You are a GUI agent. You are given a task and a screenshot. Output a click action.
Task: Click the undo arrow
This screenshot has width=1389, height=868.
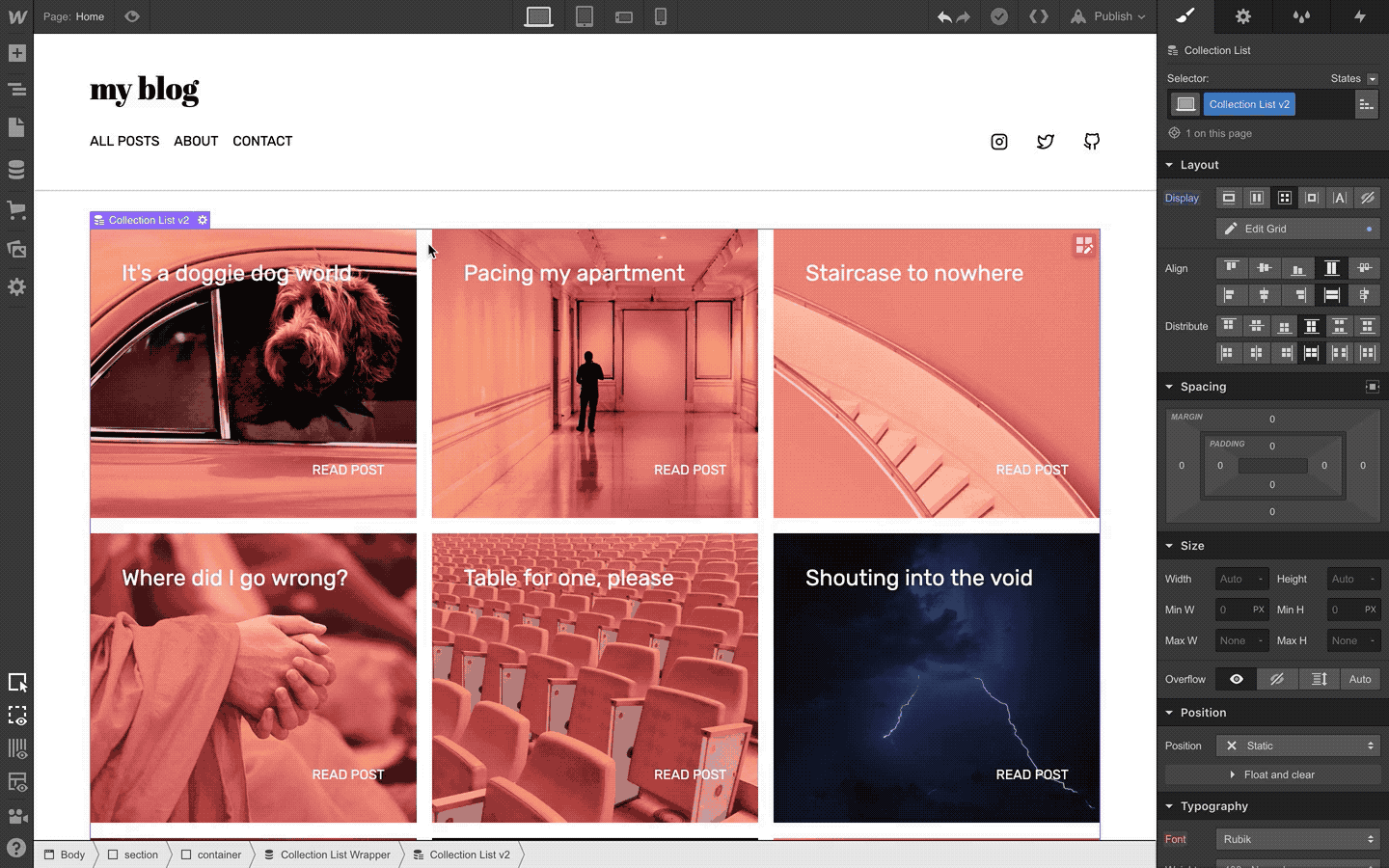point(944,16)
